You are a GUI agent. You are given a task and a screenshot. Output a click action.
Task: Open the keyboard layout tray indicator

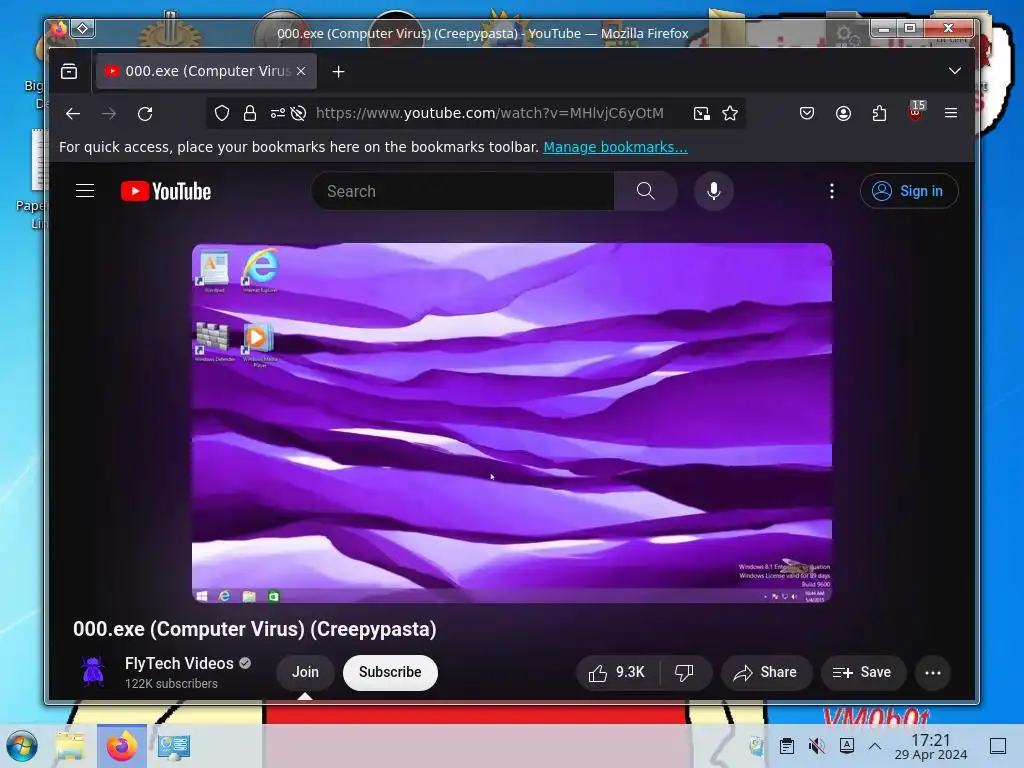847,746
